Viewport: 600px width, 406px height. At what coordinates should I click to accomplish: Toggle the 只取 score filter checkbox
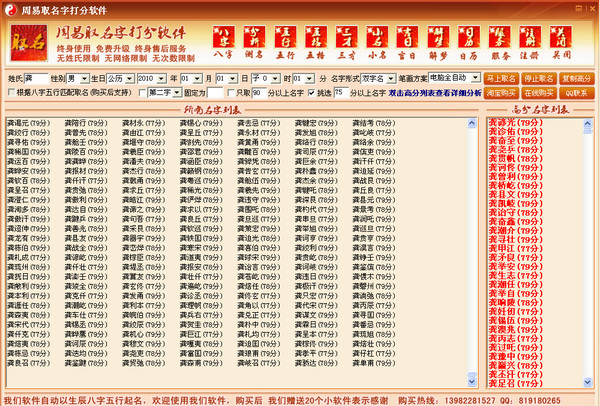point(245,92)
